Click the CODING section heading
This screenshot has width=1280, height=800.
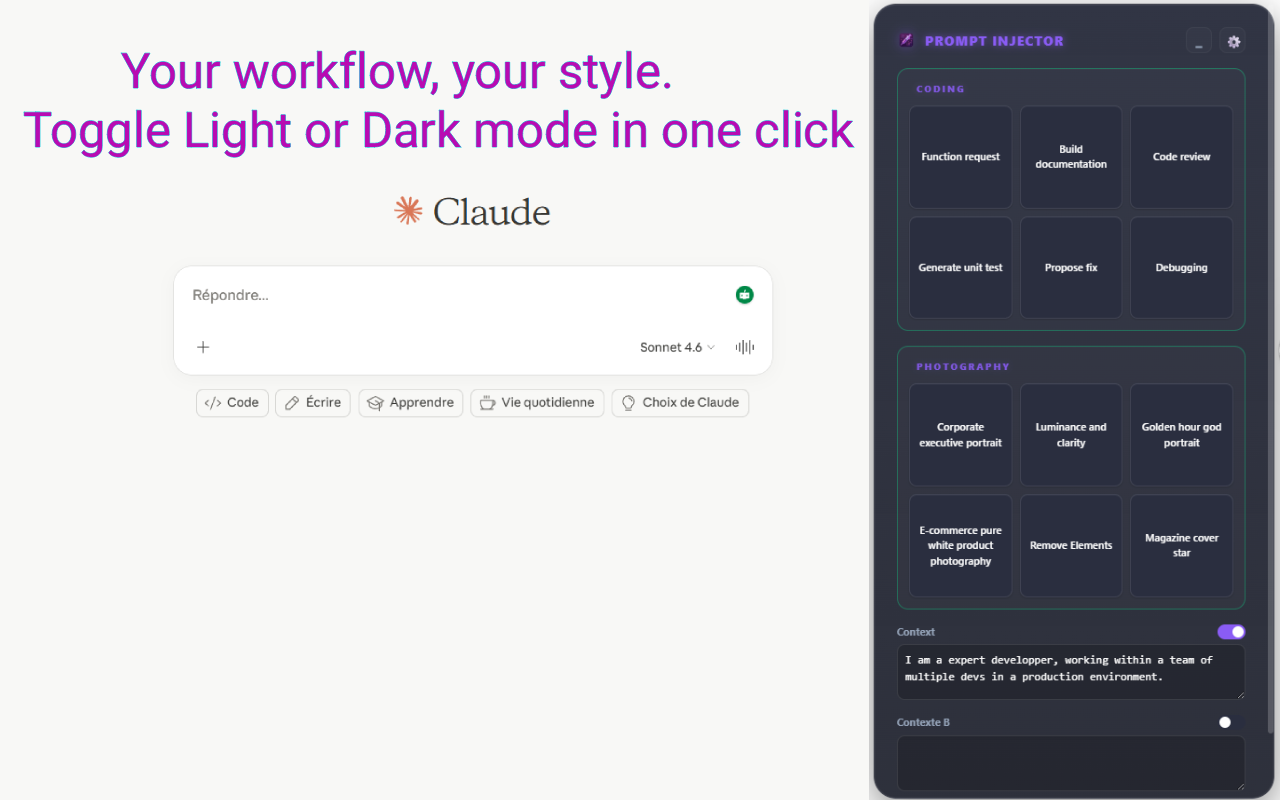click(x=941, y=89)
